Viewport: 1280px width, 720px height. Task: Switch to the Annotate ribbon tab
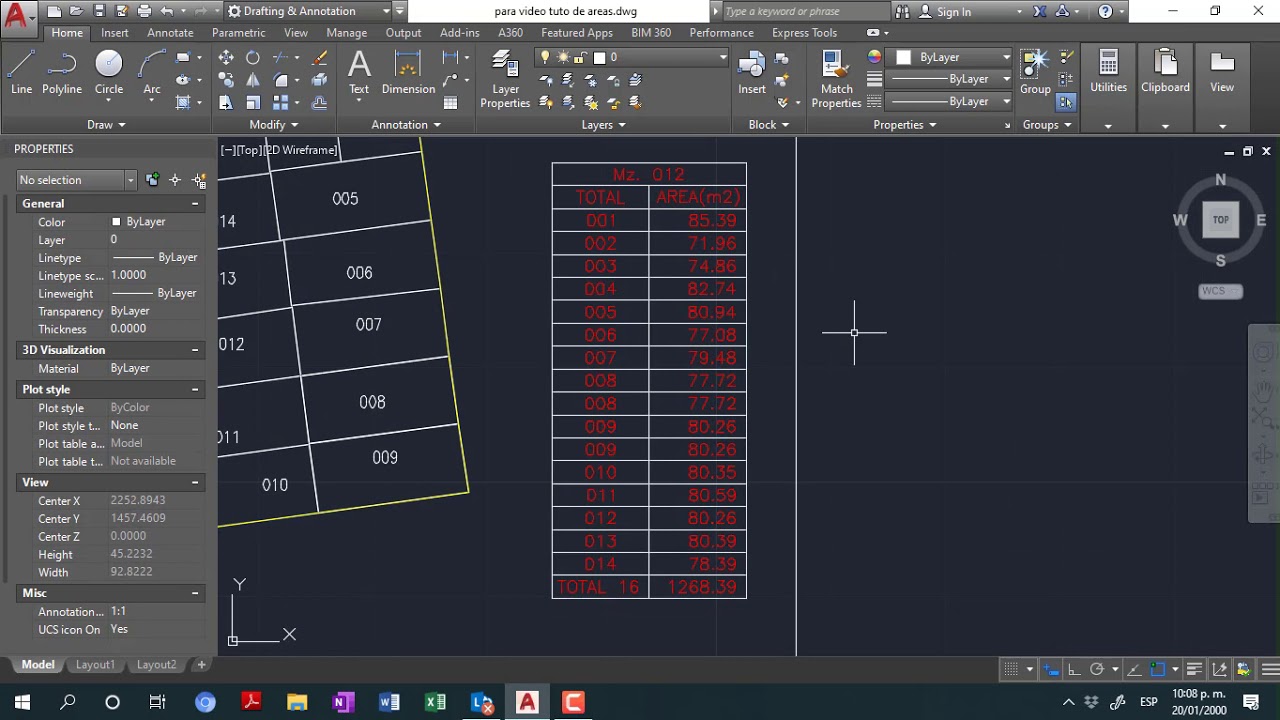click(x=170, y=33)
